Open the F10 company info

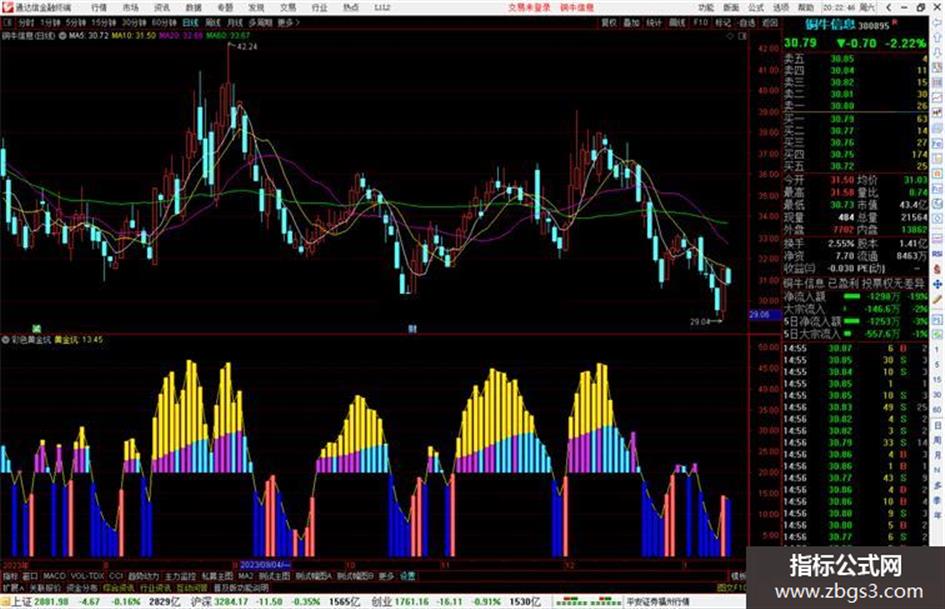[x=700, y=22]
